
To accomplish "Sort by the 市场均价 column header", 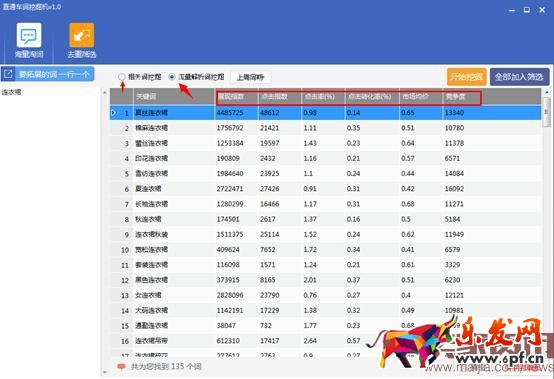I will 421,96.
